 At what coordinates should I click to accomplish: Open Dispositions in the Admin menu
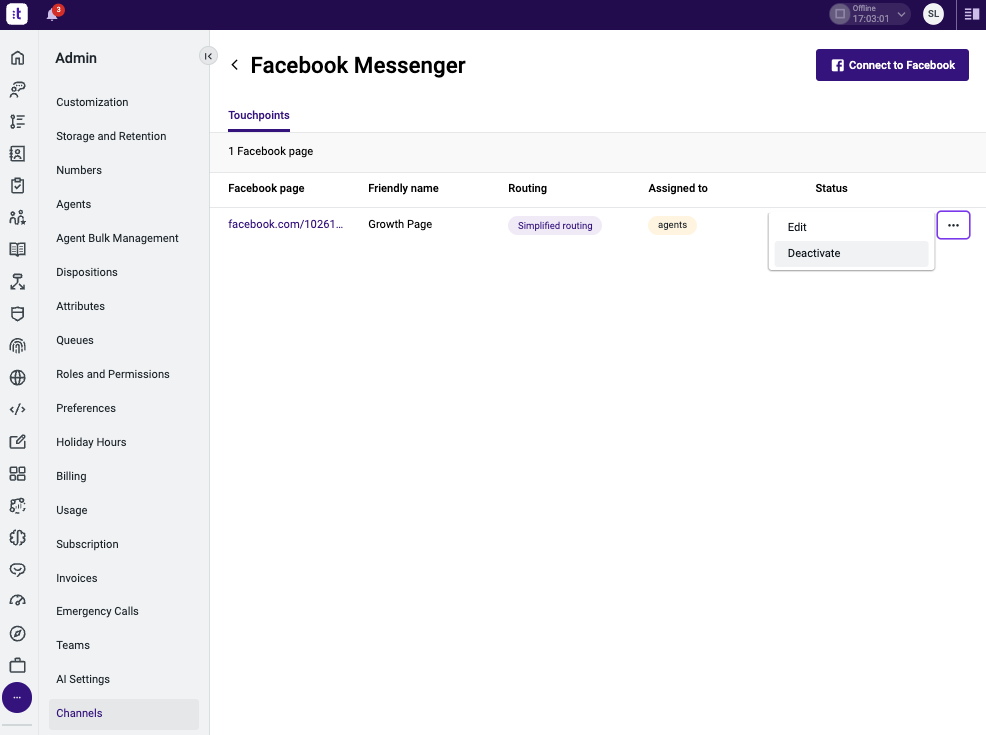click(87, 272)
